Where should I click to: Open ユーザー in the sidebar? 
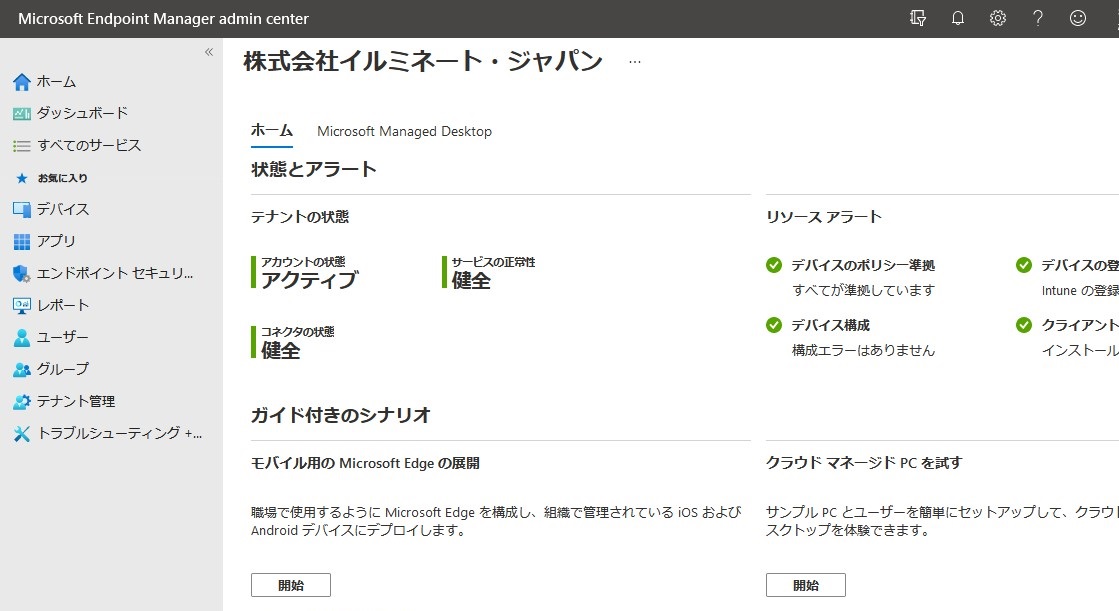click(63, 337)
